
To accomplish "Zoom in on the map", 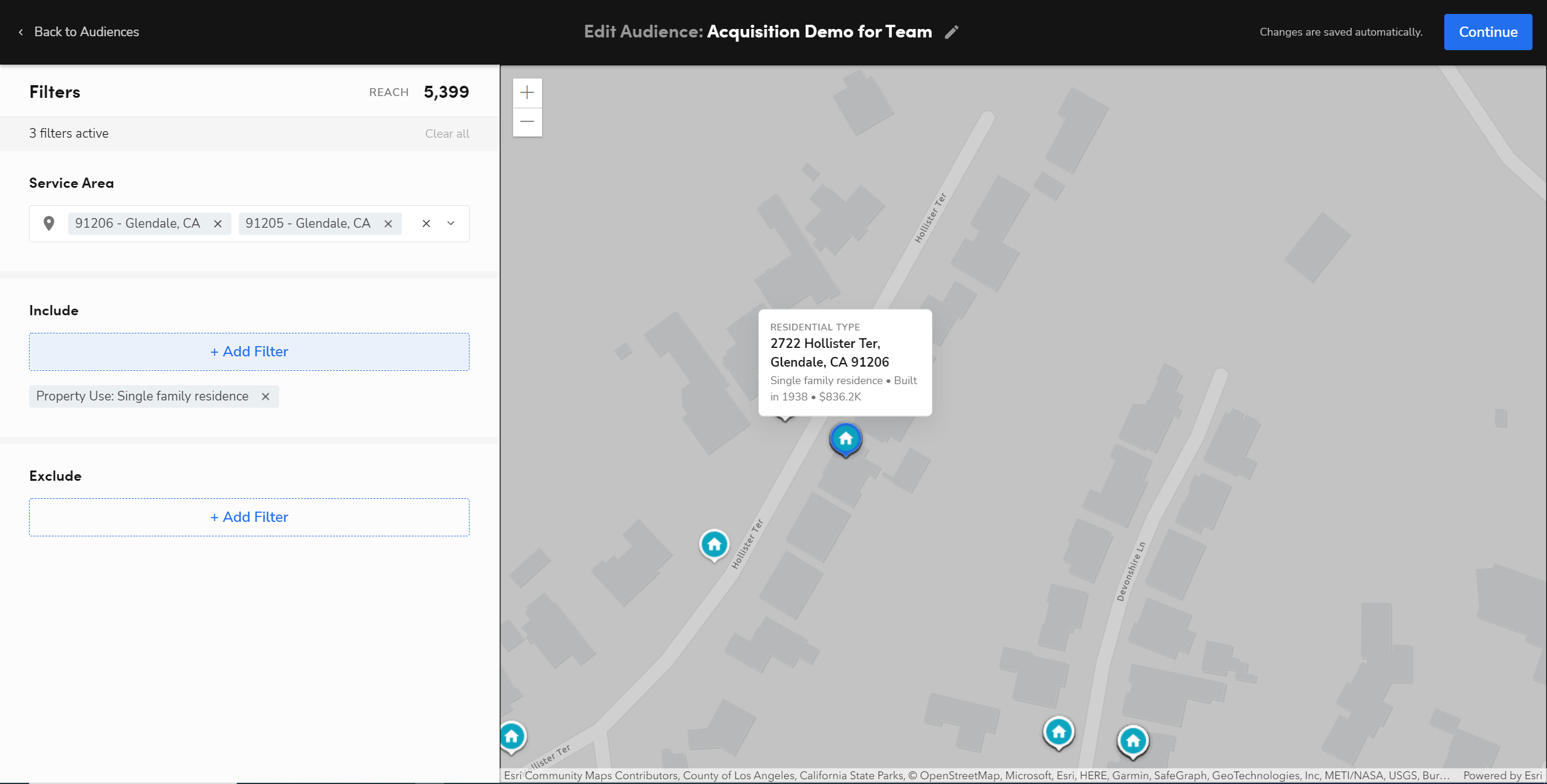I will (527, 92).
